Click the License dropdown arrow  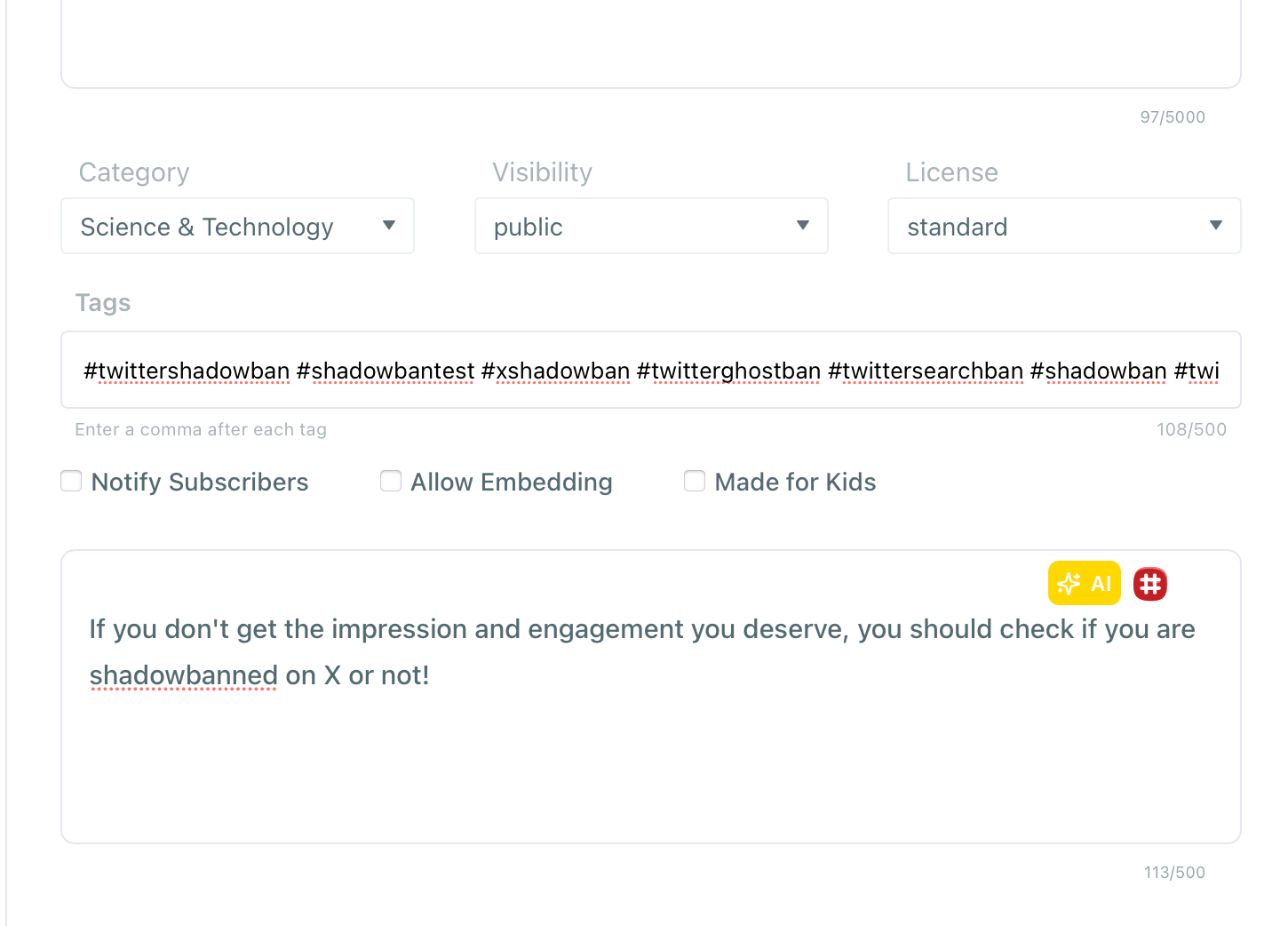point(1215,226)
